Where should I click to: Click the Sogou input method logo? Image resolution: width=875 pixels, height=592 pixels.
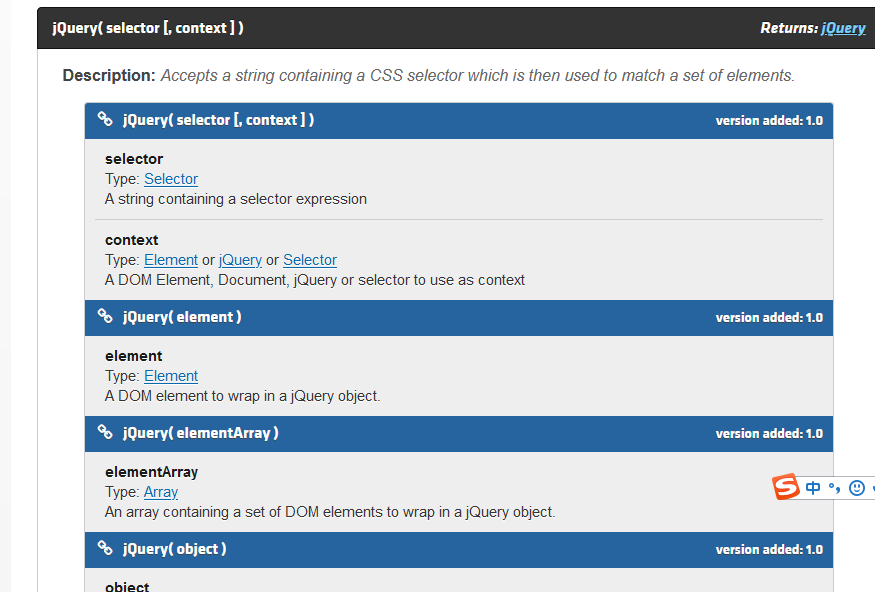[786, 487]
